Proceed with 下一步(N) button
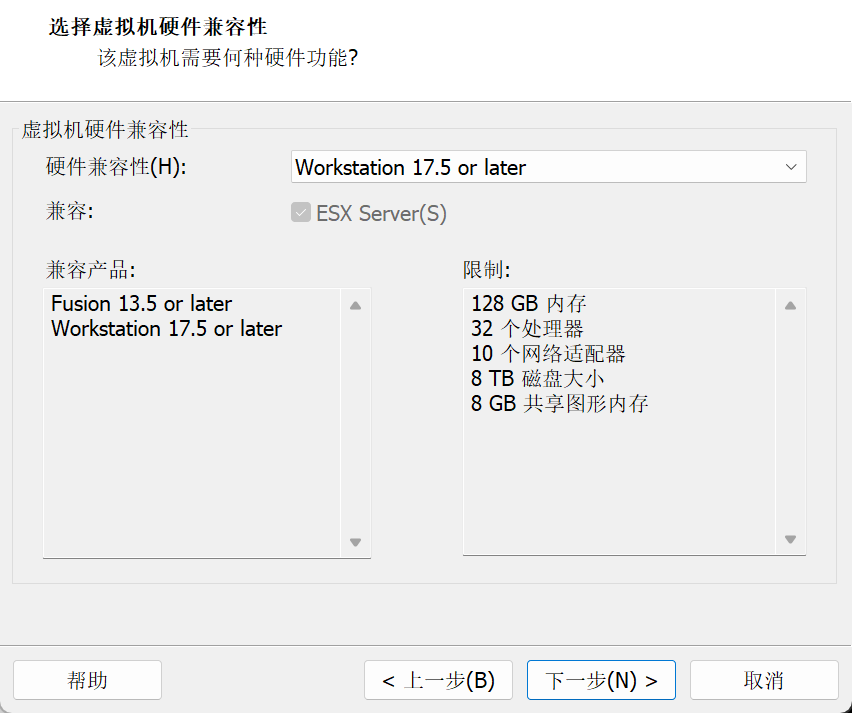This screenshot has height=713, width=852. click(601, 680)
